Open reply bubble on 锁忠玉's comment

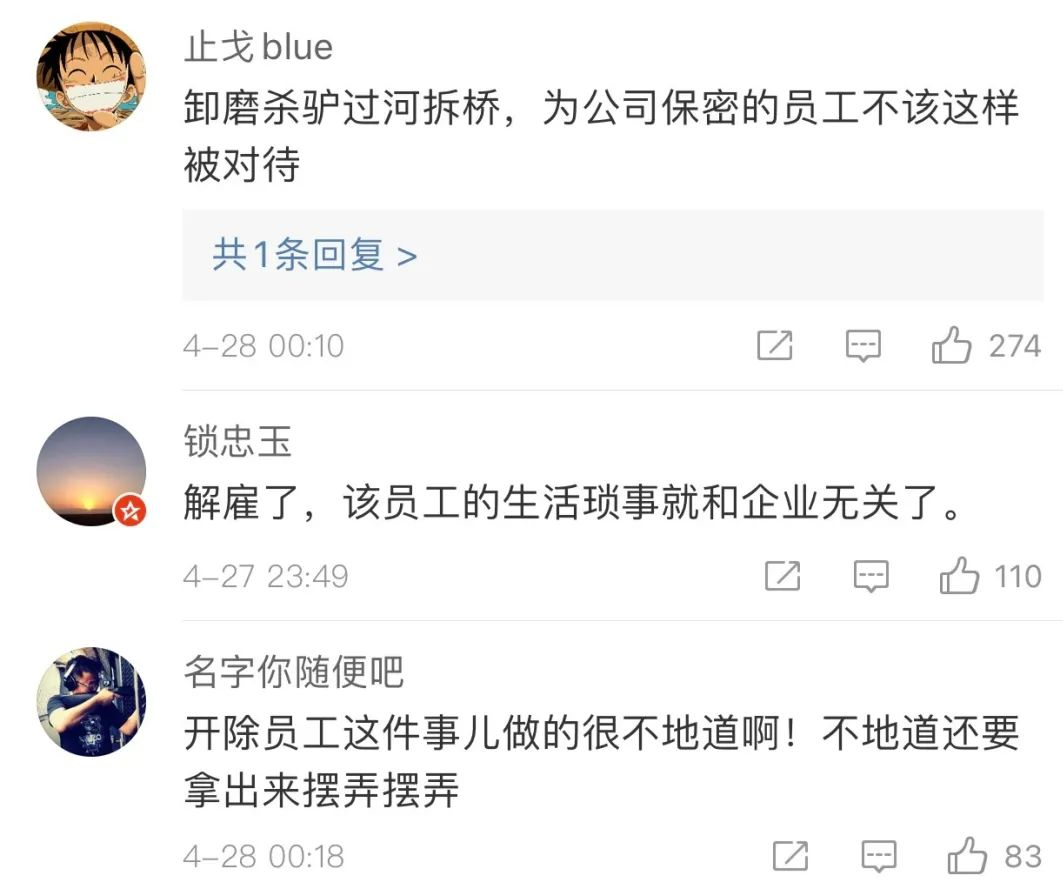pyautogui.click(x=870, y=576)
